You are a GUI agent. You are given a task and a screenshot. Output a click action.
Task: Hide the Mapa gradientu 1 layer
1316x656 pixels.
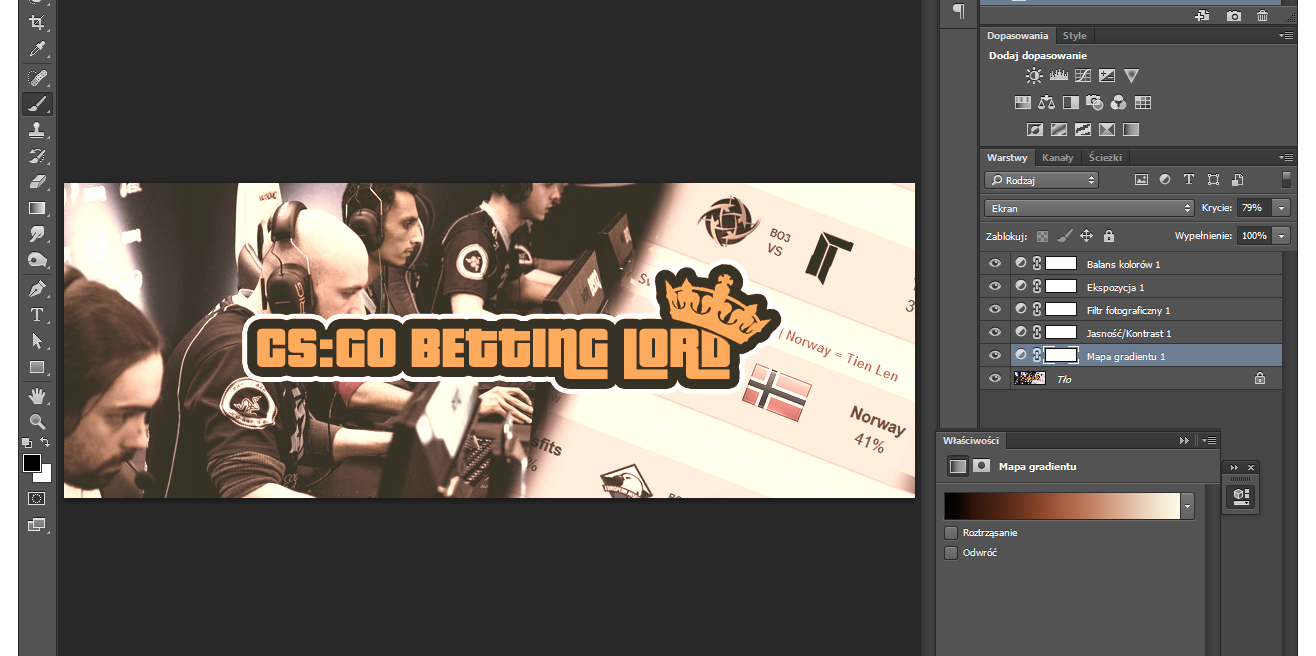point(994,355)
